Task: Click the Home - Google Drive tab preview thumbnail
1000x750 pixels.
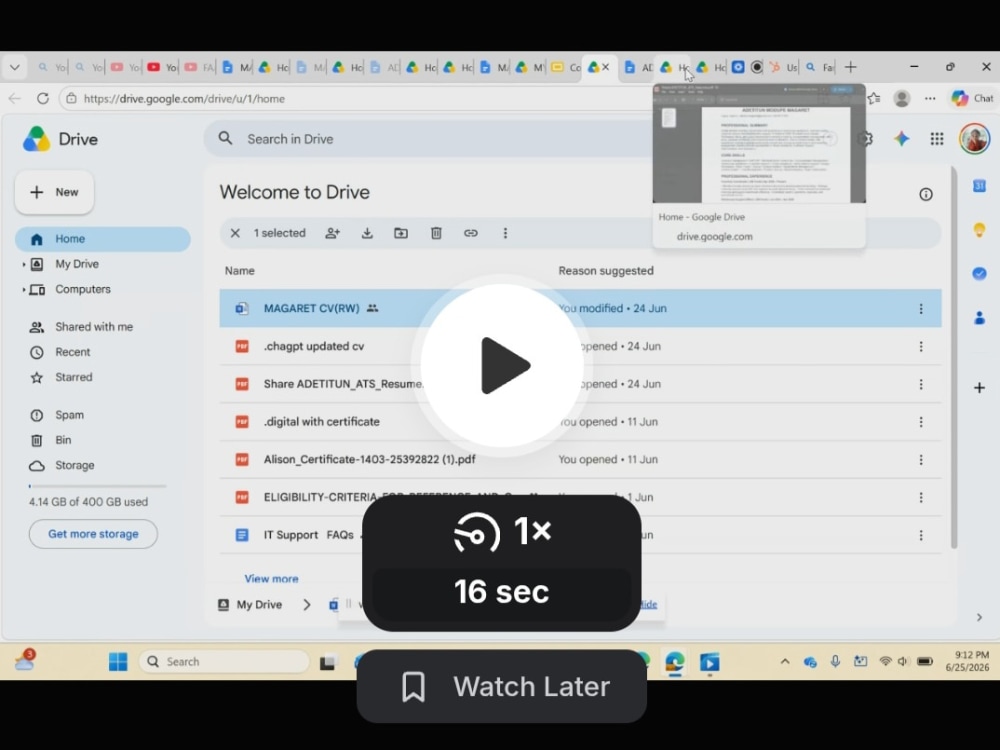Action: (x=759, y=143)
